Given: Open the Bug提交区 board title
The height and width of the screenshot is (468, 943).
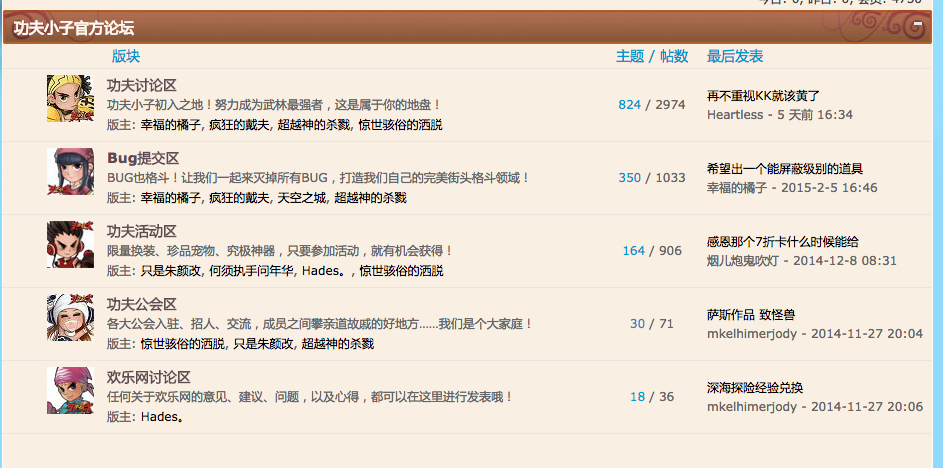Looking at the screenshot, I should pyautogui.click(x=142, y=158).
